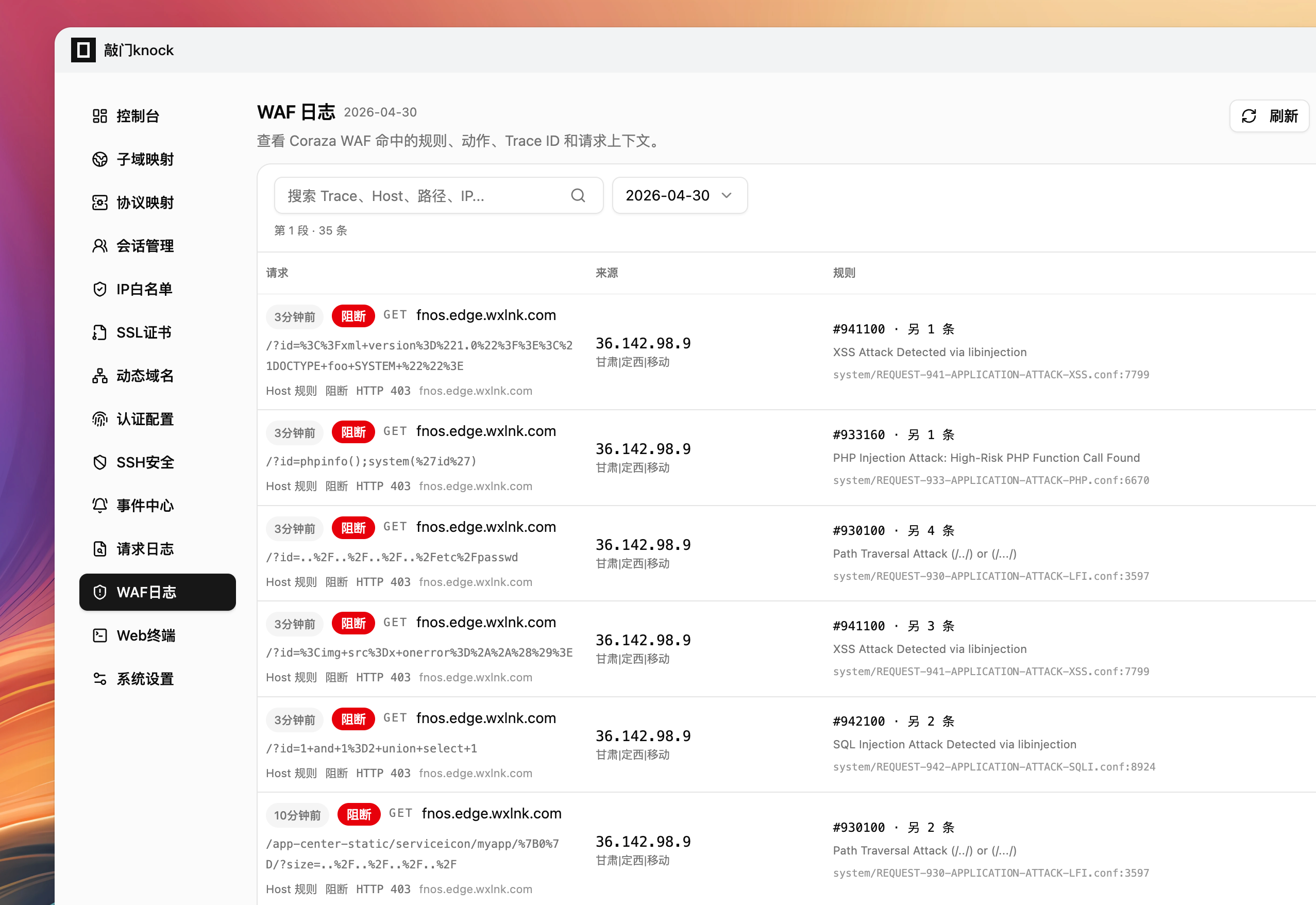Click the 动态域名 network icon
The width and height of the screenshot is (1316, 905).
click(x=100, y=376)
